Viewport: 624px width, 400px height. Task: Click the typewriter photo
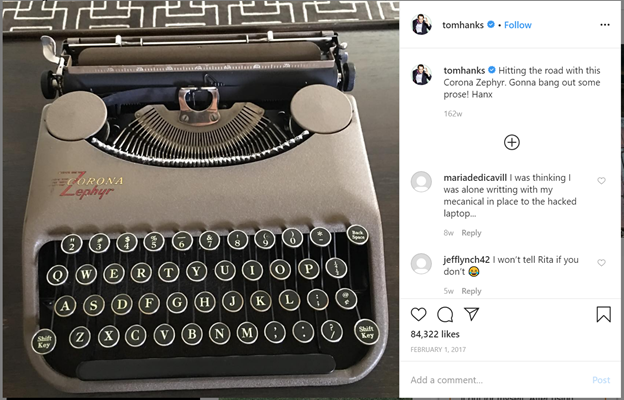pos(201,199)
